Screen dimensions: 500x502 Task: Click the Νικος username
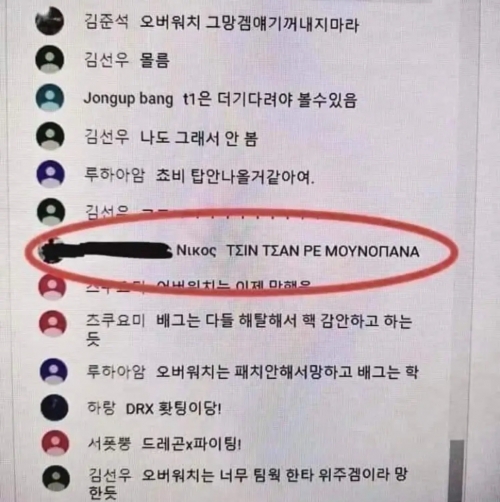196,251
